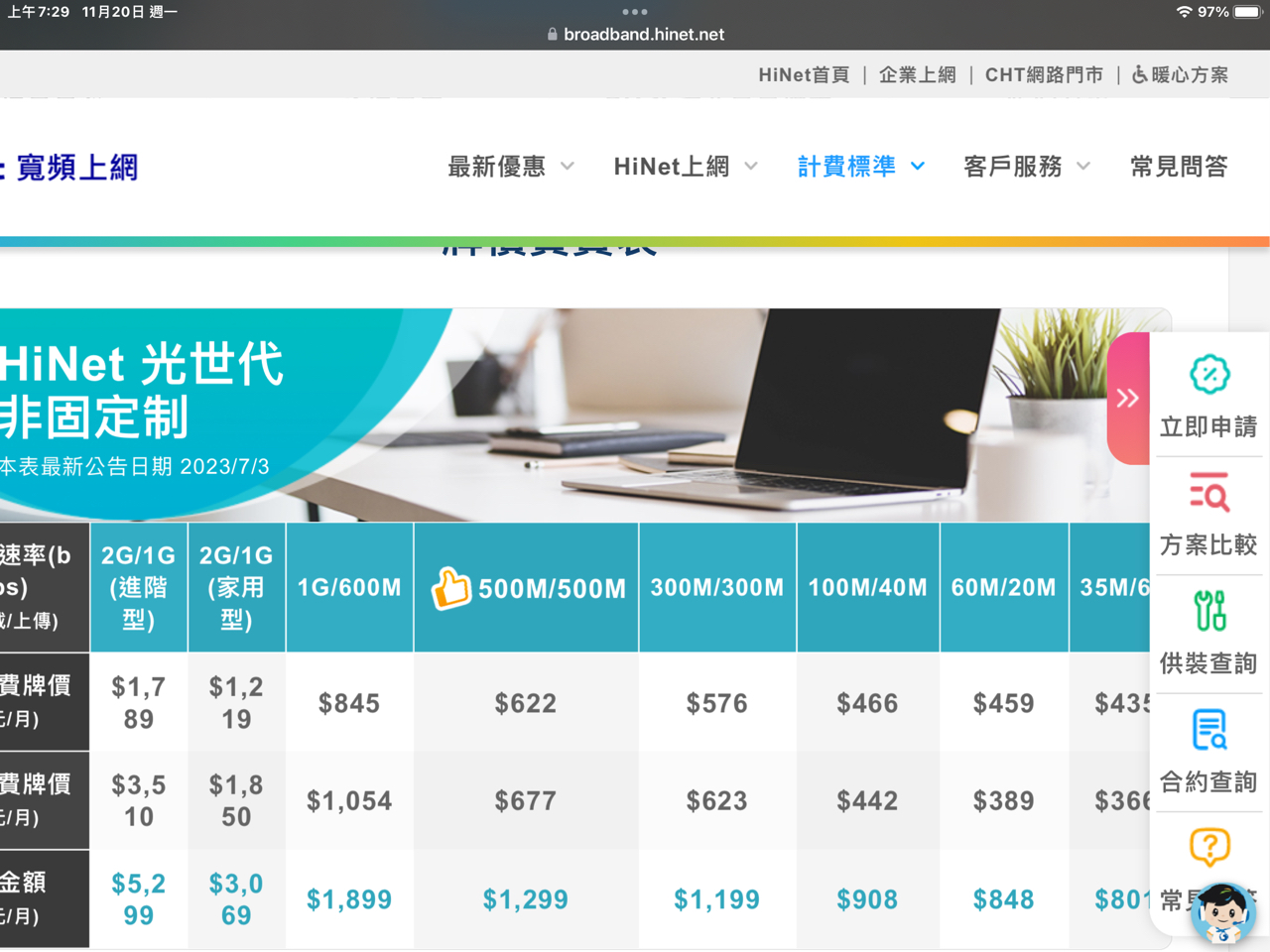Tap the $623 price cell
The image size is (1270, 952).
(x=717, y=800)
